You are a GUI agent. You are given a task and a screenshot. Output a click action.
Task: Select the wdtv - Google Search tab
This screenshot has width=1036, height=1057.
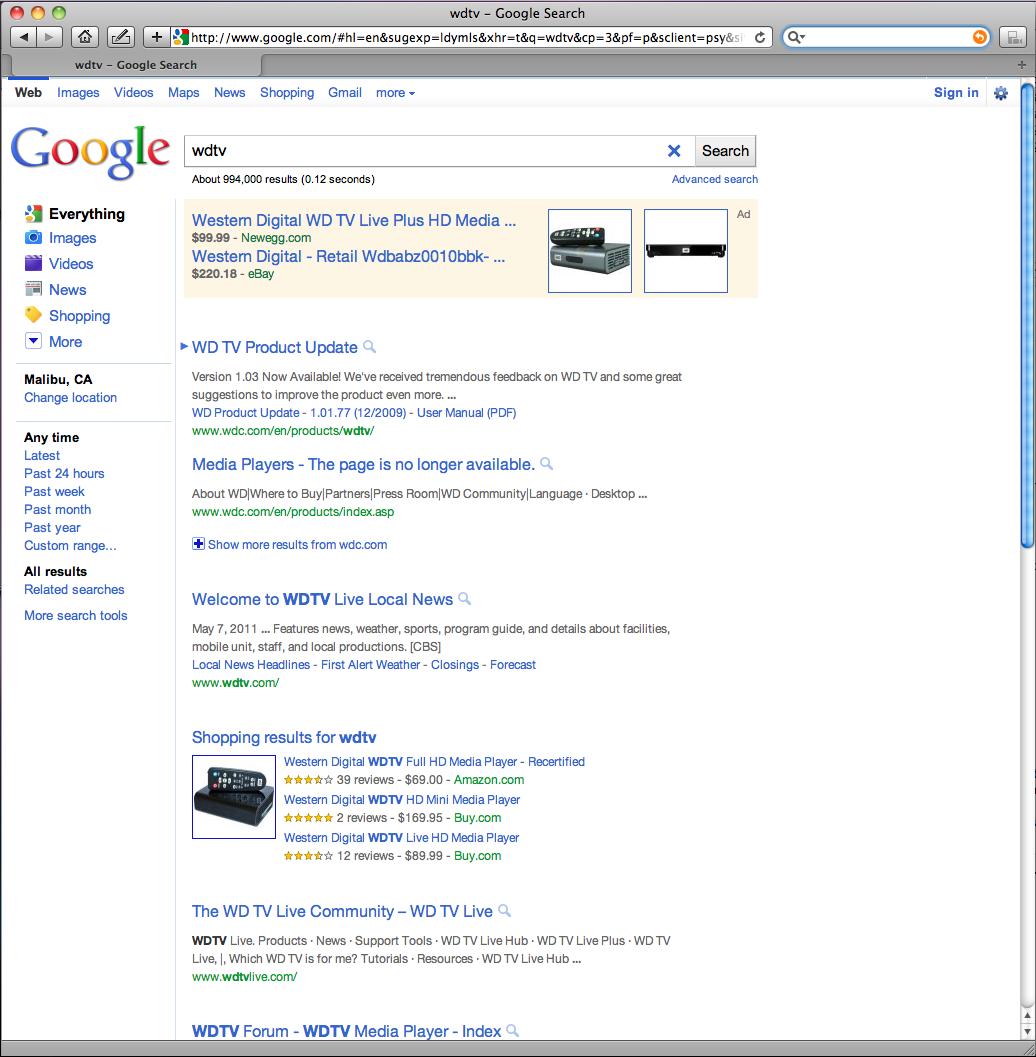coord(136,65)
